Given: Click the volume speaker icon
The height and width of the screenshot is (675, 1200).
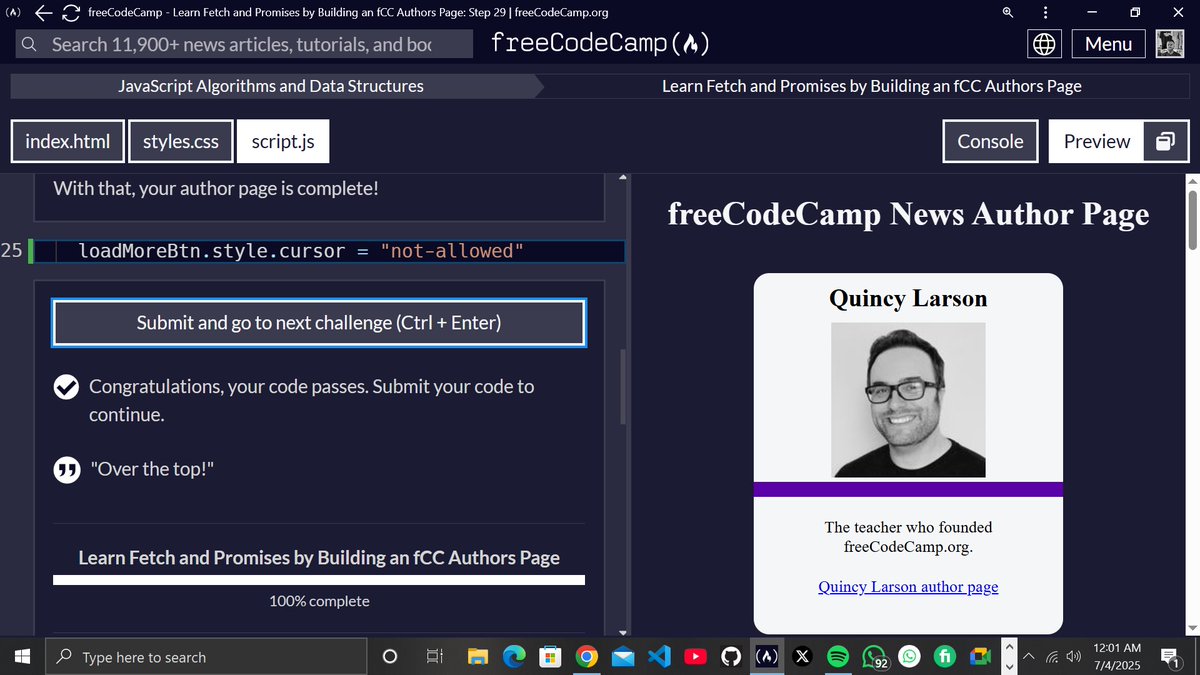Looking at the screenshot, I should pyautogui.click(x=1075, y=657).
